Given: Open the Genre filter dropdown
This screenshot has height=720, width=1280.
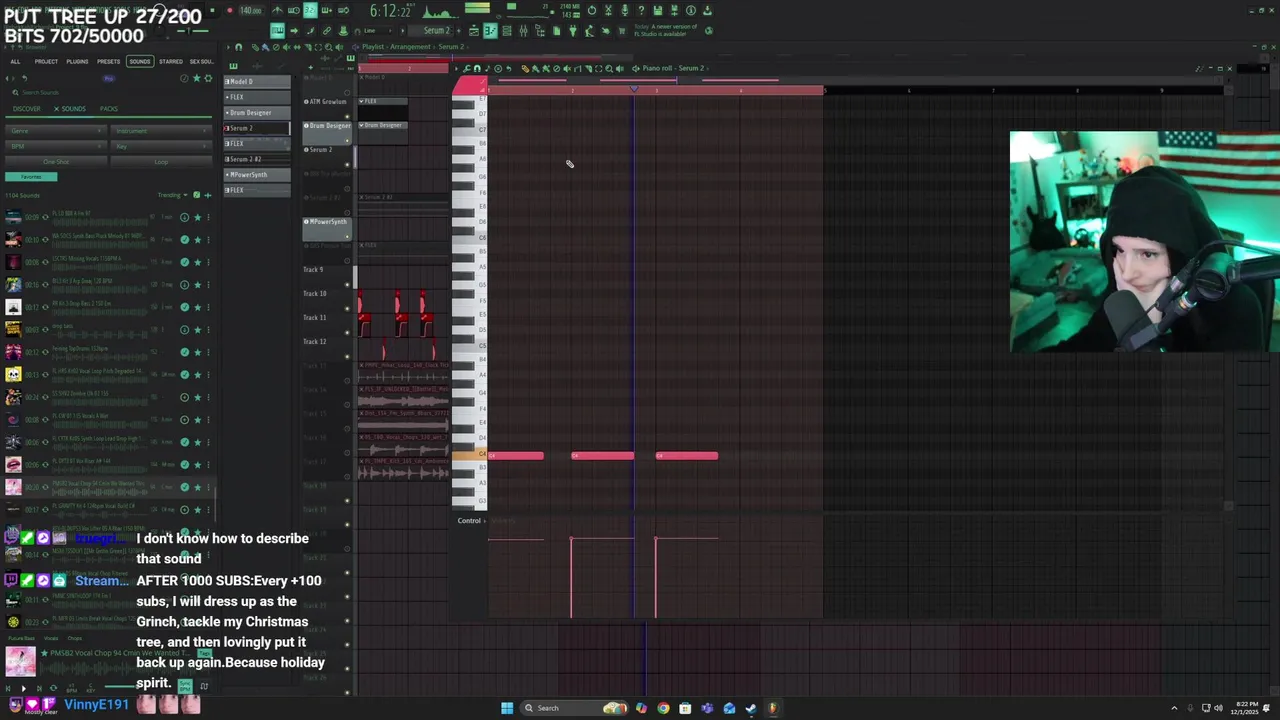Looking at the screenshot, I should (56, 131).
